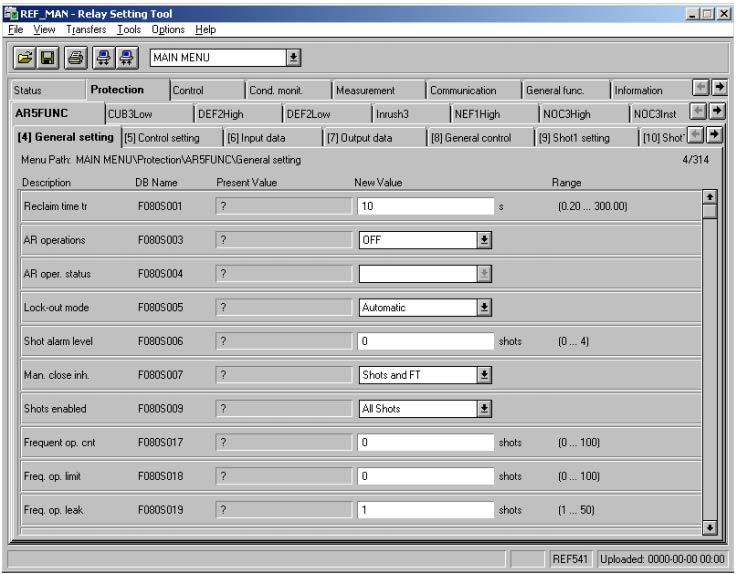
Task: Click the [10] Shot setting tab
Action: point(663,138)
